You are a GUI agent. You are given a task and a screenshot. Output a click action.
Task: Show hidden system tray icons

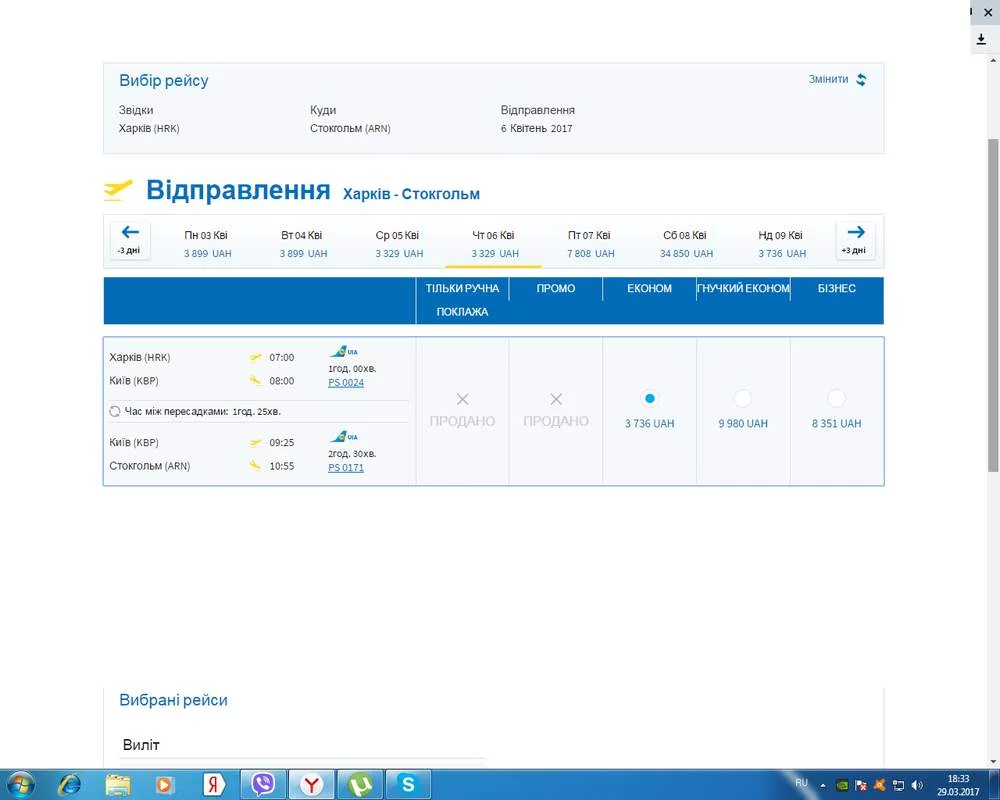point(822,785)
